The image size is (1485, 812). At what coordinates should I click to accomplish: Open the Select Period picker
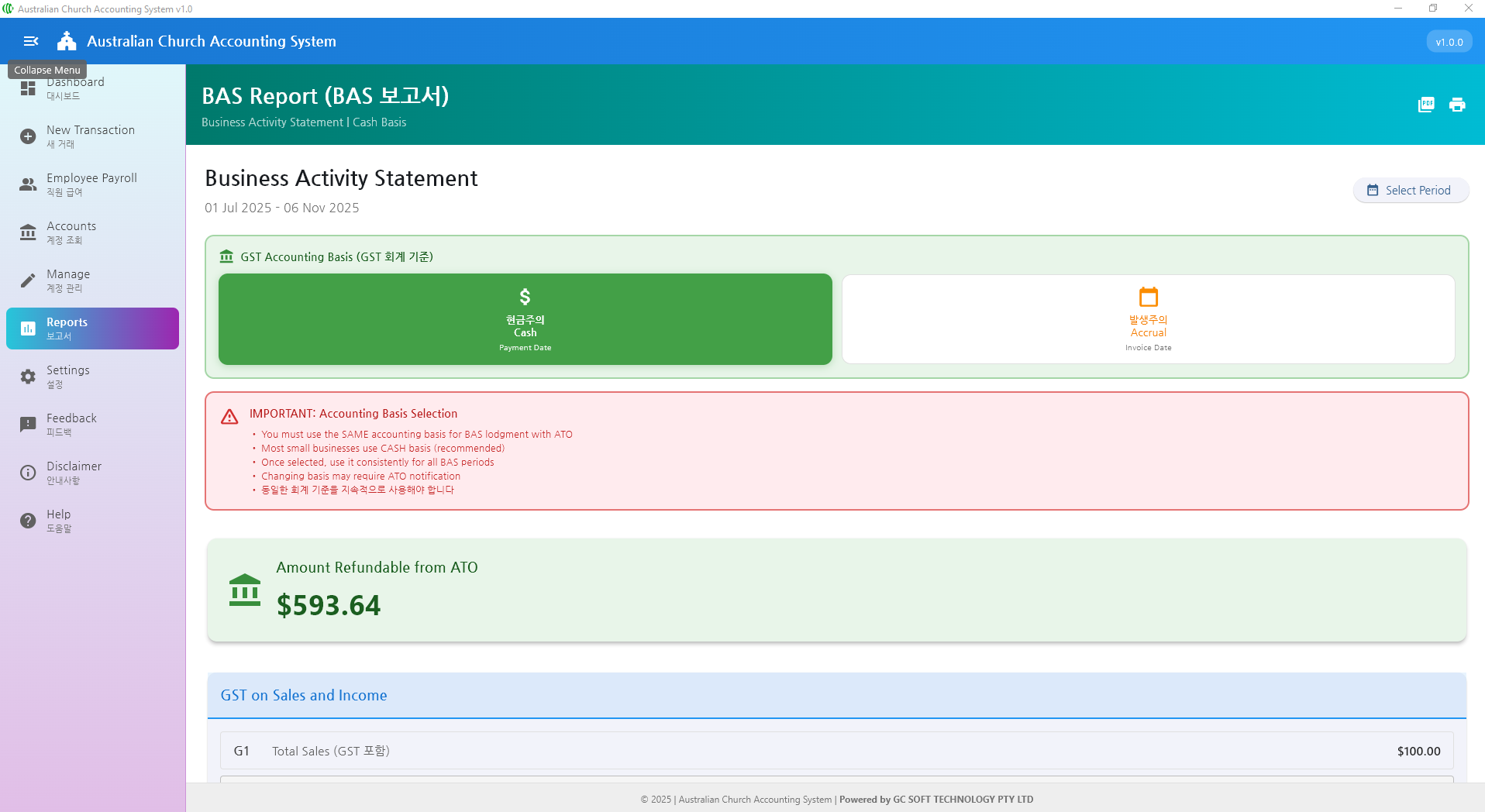(1410, 191)
